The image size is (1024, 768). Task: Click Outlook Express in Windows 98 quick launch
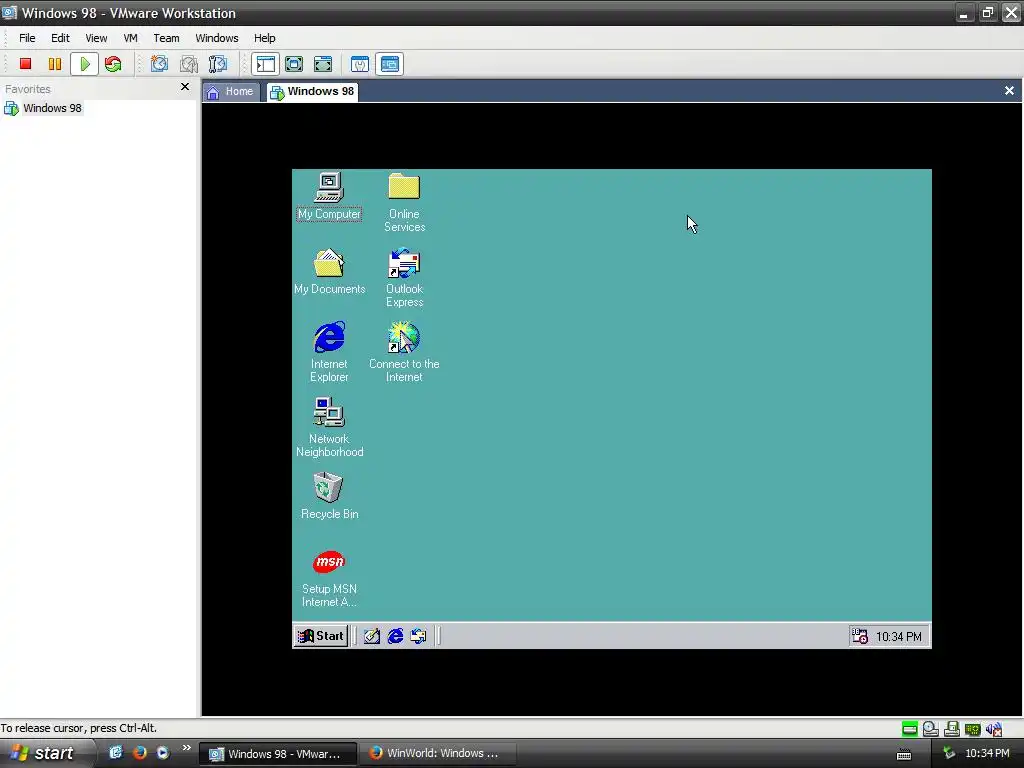(x=419, y=636)
